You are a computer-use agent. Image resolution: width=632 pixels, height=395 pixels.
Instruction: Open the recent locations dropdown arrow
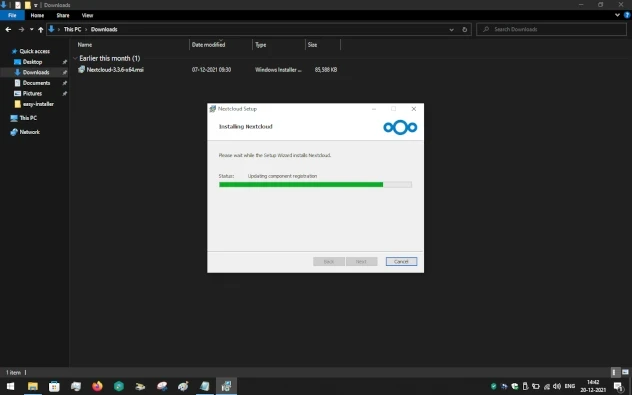click(31, 29)
